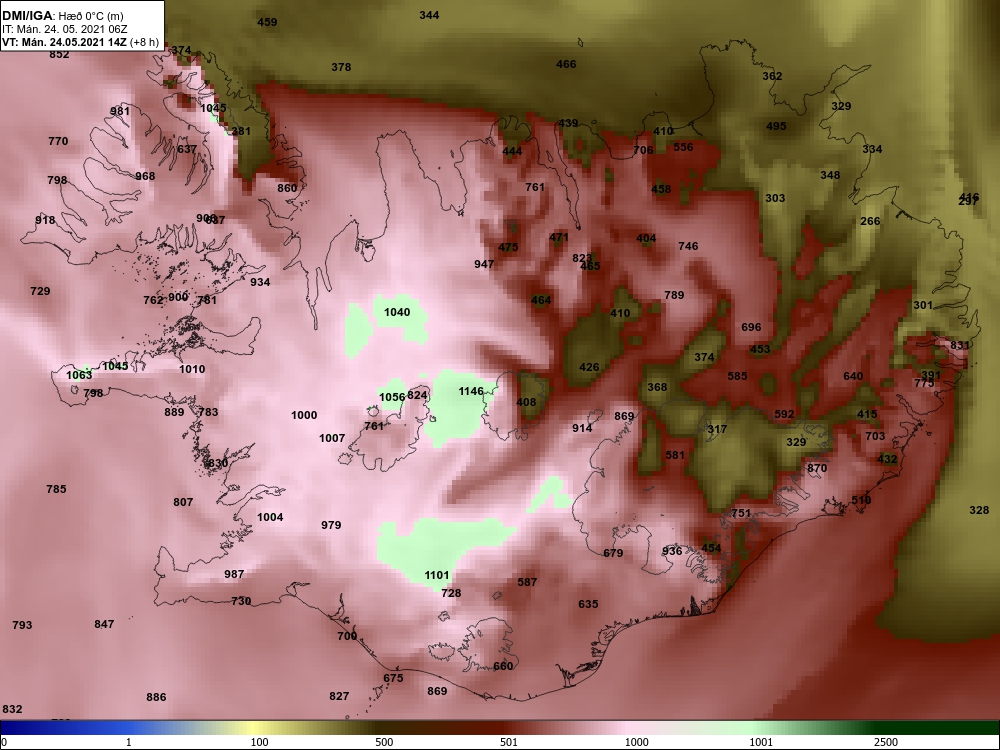
Task: Click the map value 947
Action: pyautogui.click(x=484, y=264)
